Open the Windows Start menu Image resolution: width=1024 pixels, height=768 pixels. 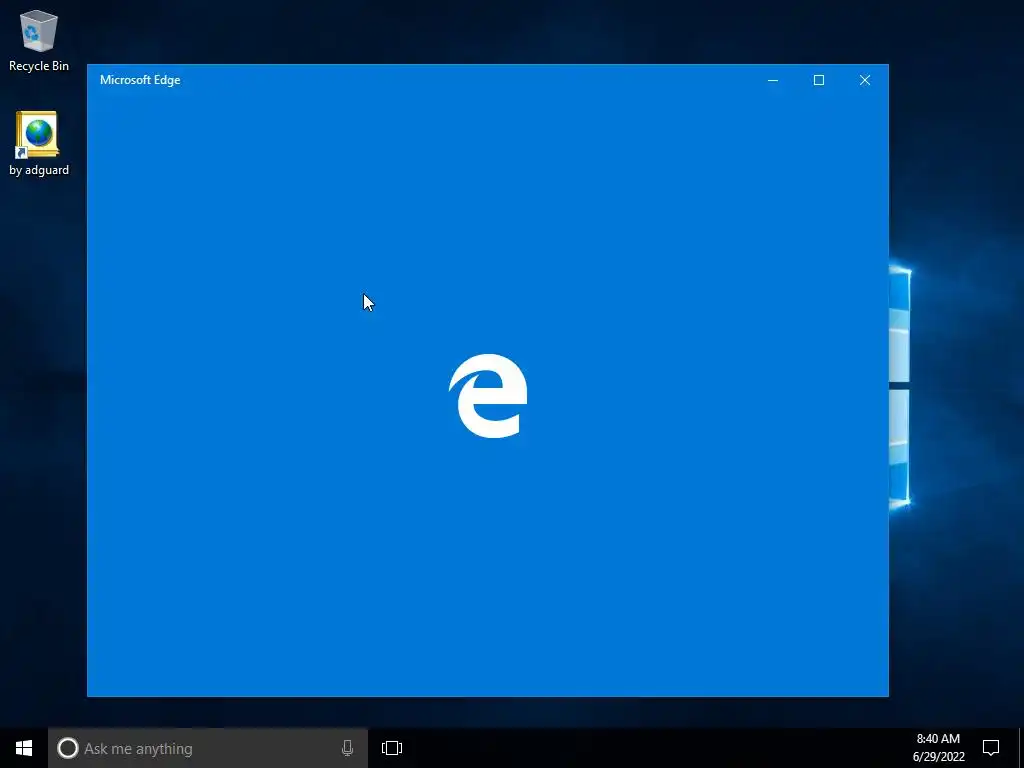(x=24, y=748)
